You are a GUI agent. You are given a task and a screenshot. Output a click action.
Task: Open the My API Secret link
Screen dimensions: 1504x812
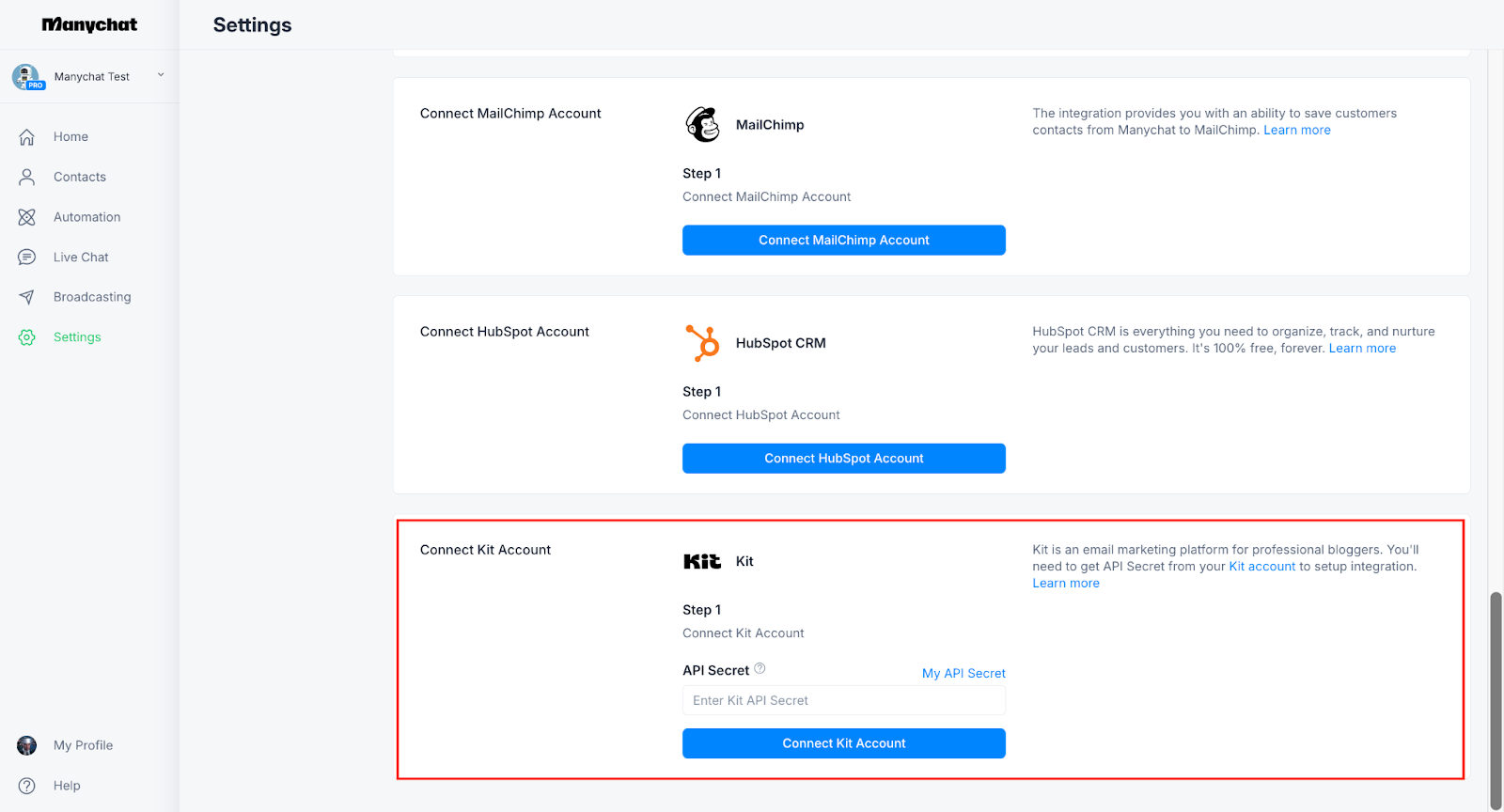(963, 674)
